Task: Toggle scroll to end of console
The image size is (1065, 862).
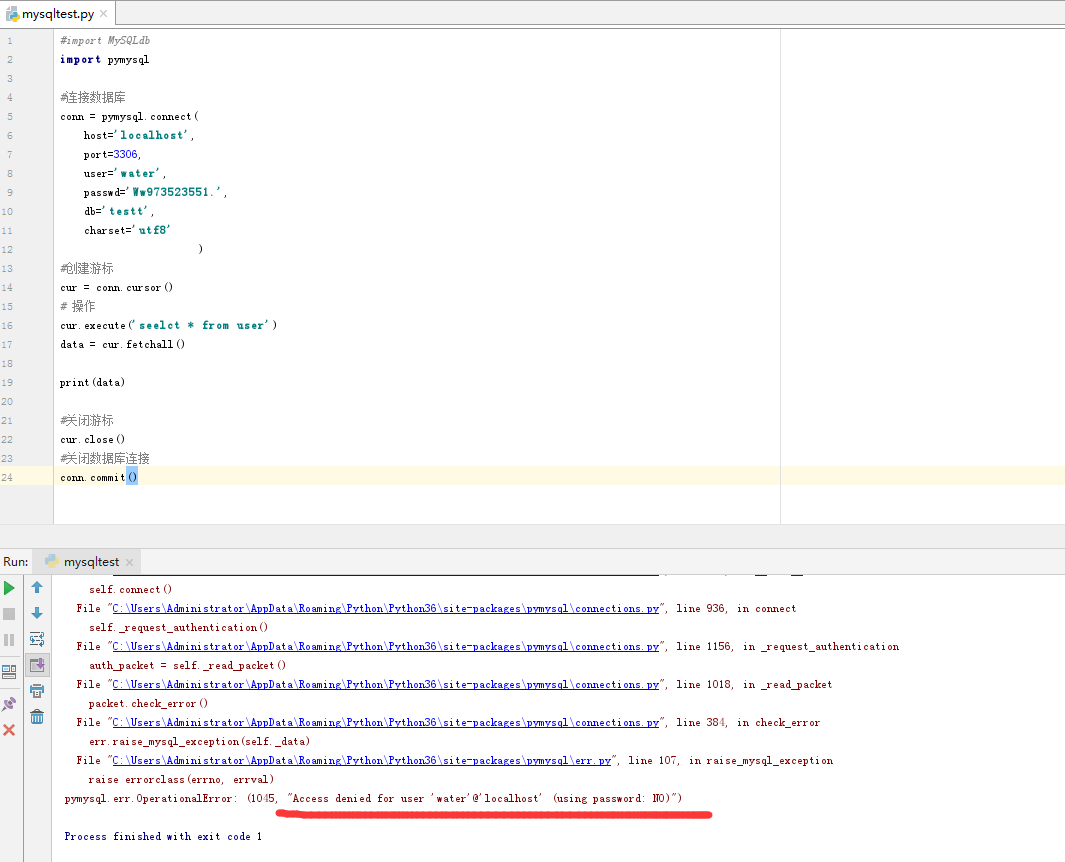Action: tap(37, 664)
